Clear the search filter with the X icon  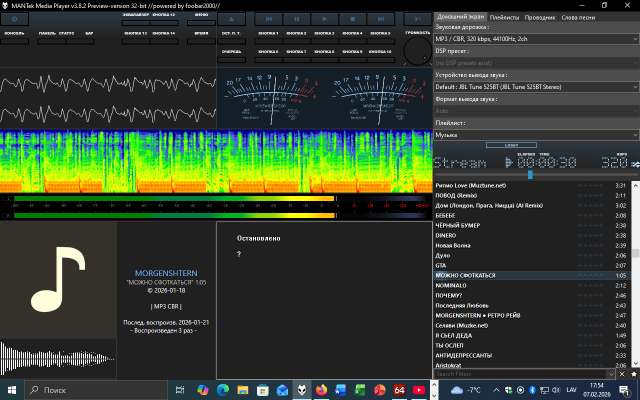622,374
